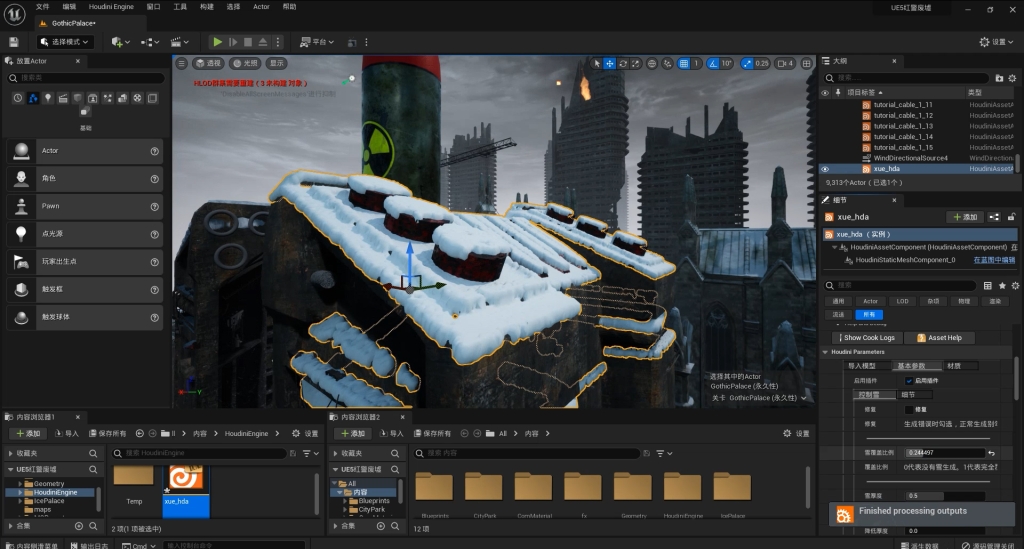Image resolution: width=1024 pixels, height=549 pixels.
Task: Open the 编辑 menu
Action: point(69,7)
